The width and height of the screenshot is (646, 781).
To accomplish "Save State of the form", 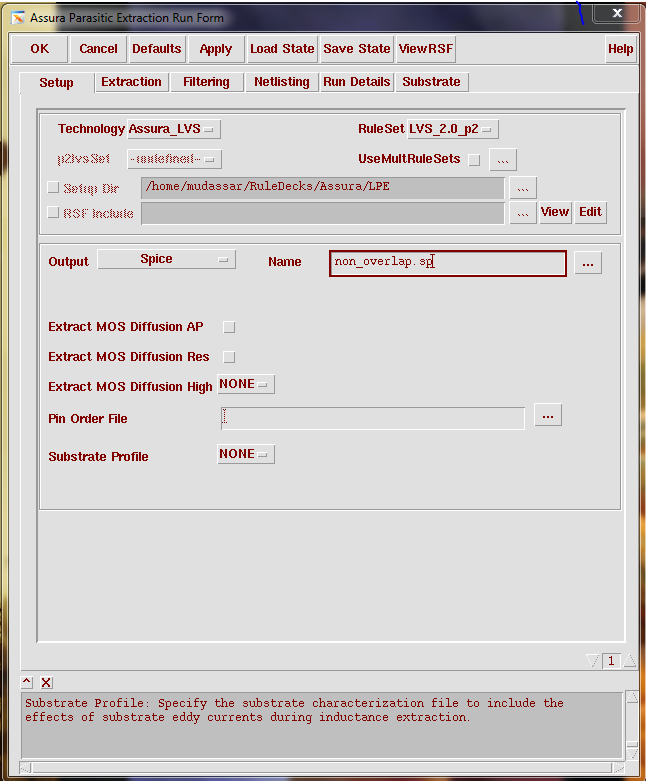I will (x=357, y=49).
